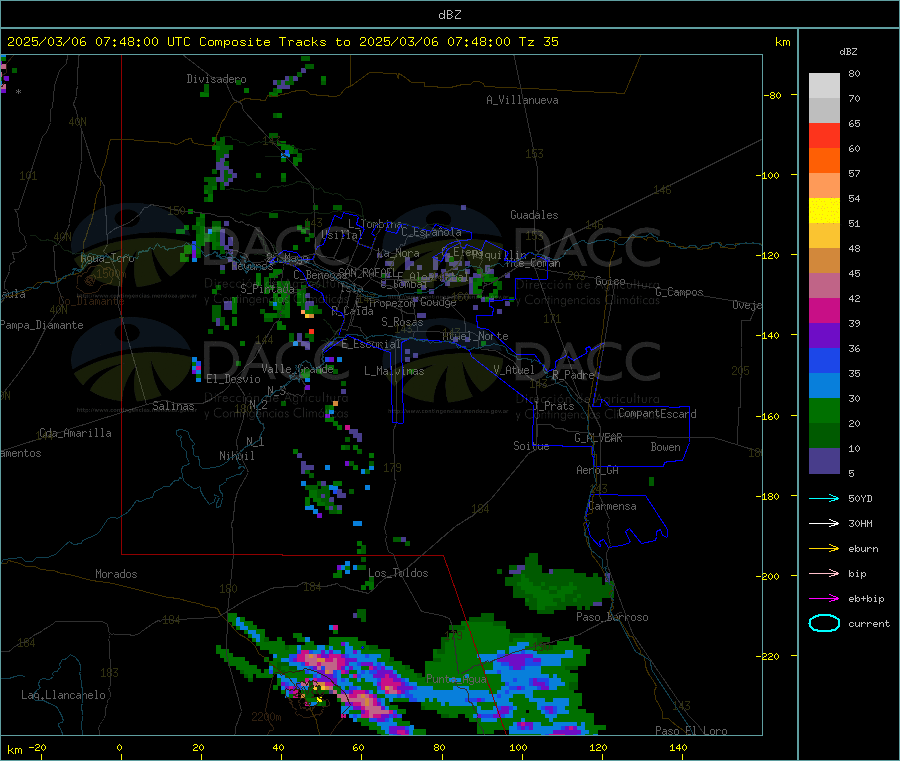Click the 'Pampa_Diamante' map label

pyautogui.click(x=42, y=325)
